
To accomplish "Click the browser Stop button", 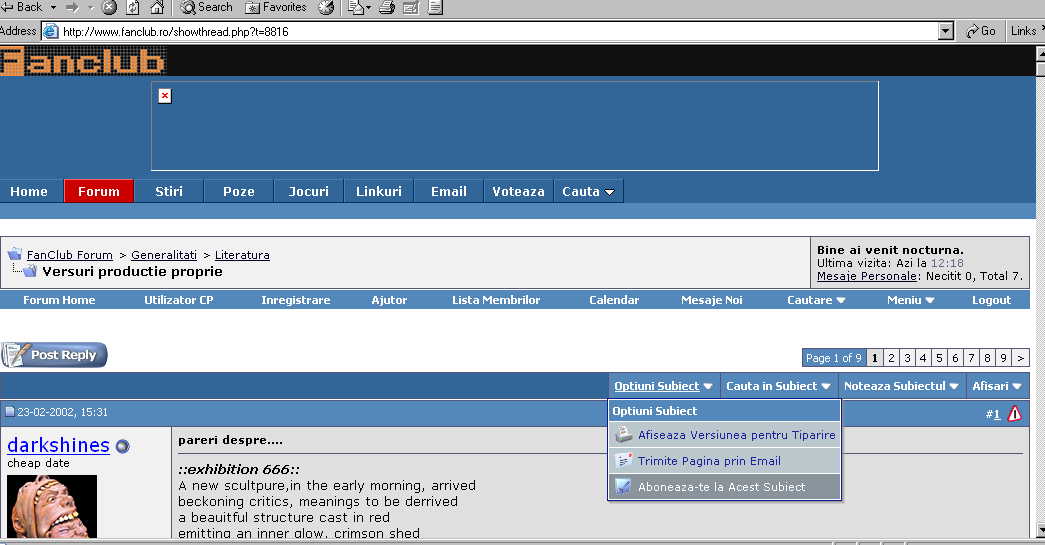I will [109, 7].
